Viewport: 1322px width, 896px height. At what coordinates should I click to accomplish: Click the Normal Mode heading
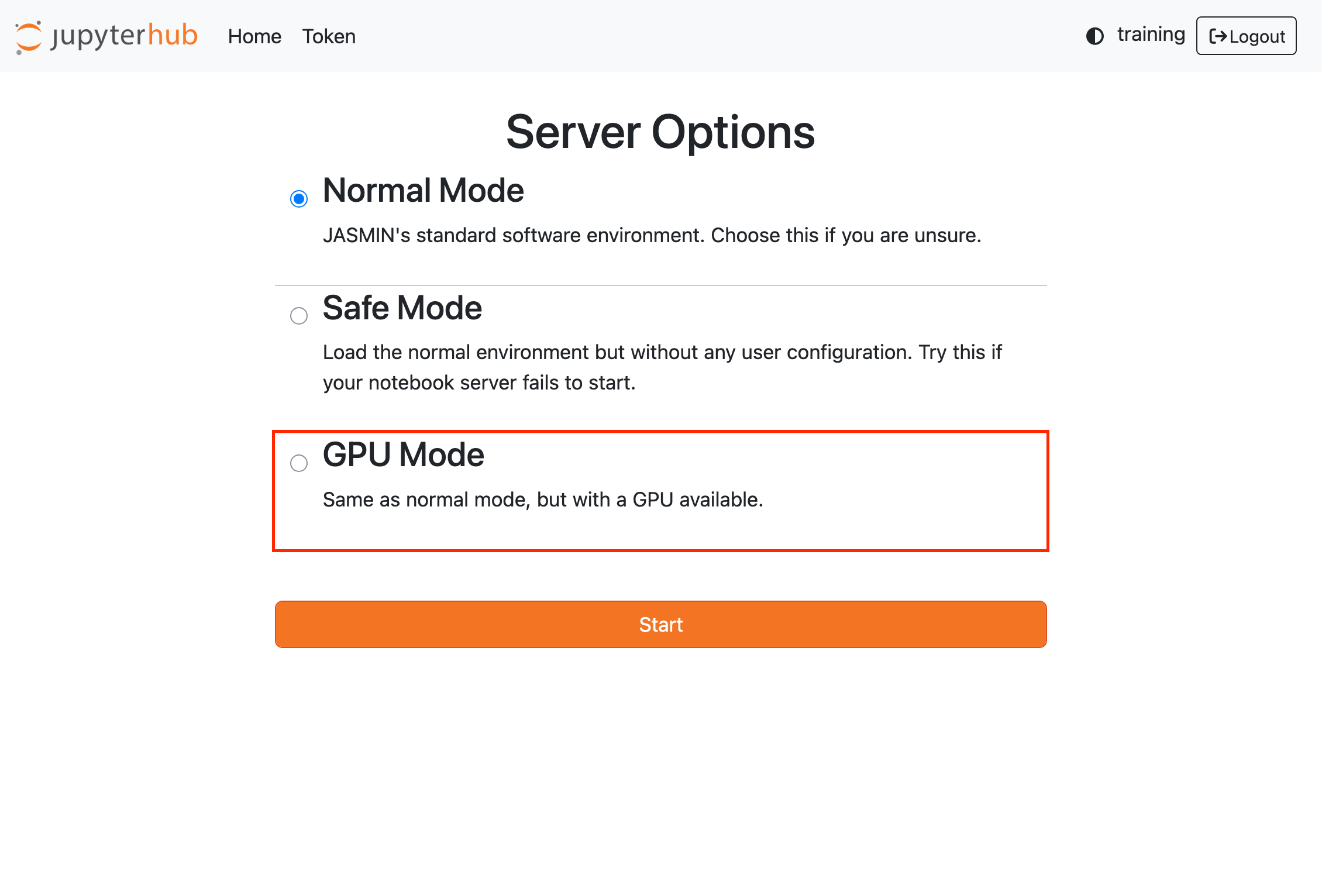point(423,190)
